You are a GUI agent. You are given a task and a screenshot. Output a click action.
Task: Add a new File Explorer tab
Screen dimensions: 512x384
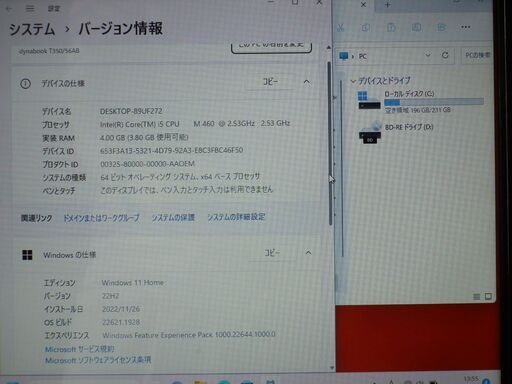point(387,5)
